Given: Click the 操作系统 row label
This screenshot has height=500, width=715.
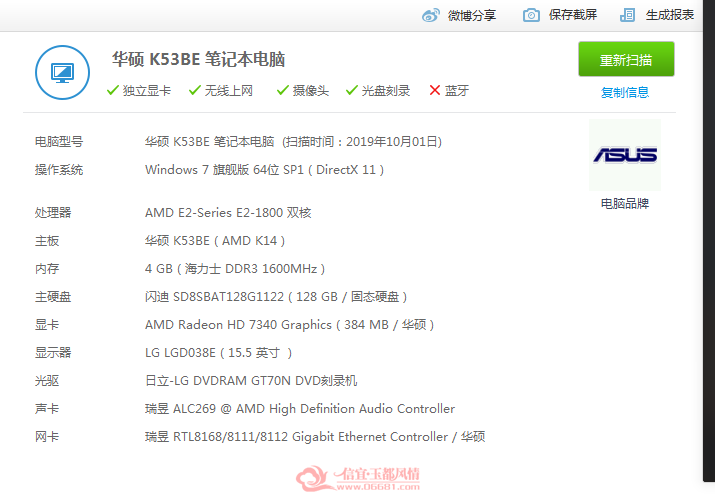Looking at the screenshot, I should click(59, 170).
